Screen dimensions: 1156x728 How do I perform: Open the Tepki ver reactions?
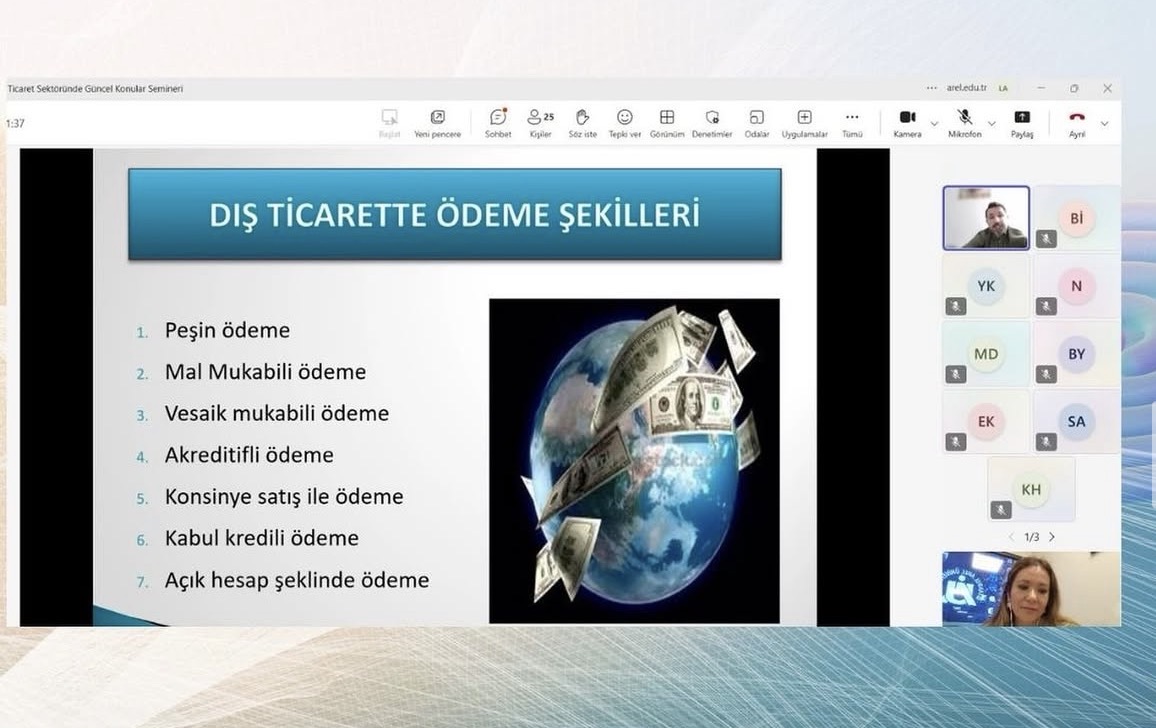(x=624, y=122)
